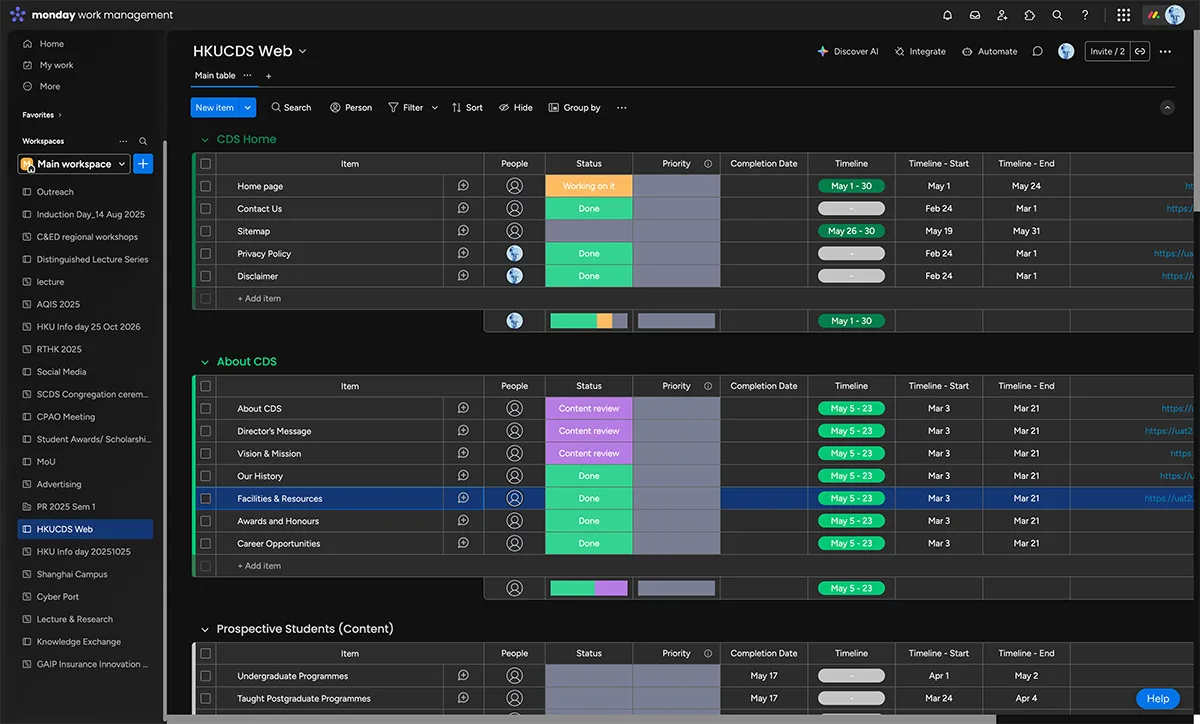Click Priority column info icon in CDS Home
1200x724 pixels.
(x=708, y=163)
